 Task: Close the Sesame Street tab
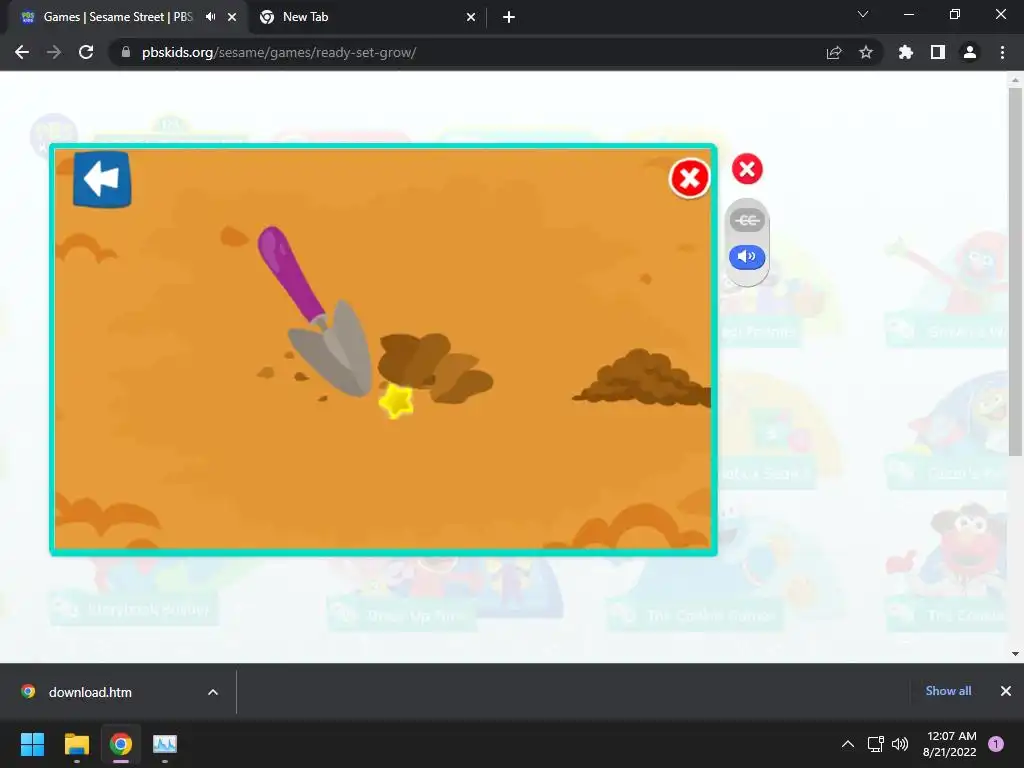click(x=232, y=17)
